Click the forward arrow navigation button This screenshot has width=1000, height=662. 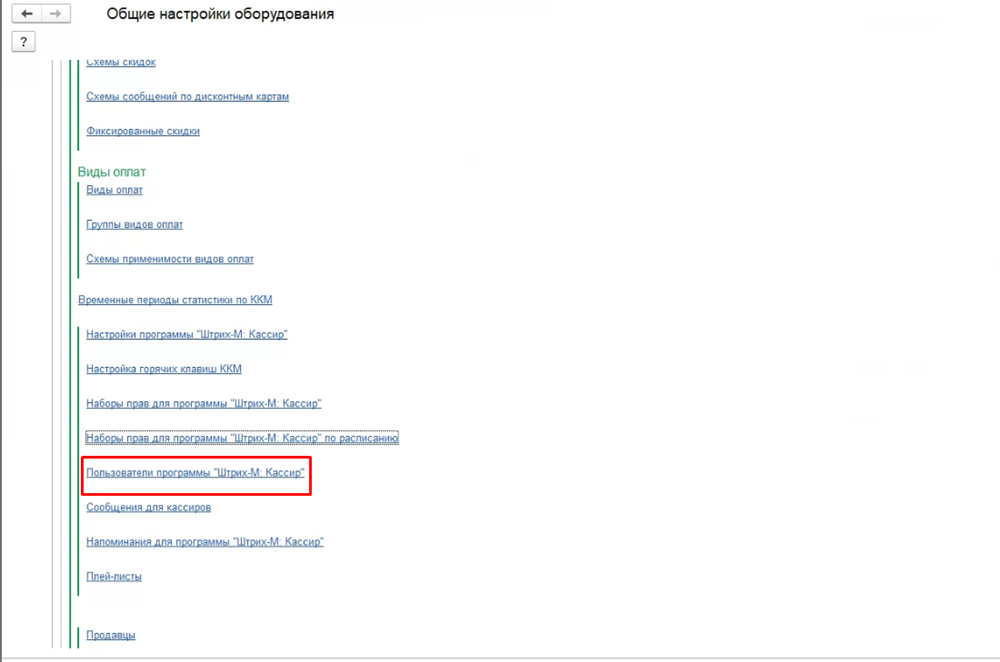click(x=56, y=14)
